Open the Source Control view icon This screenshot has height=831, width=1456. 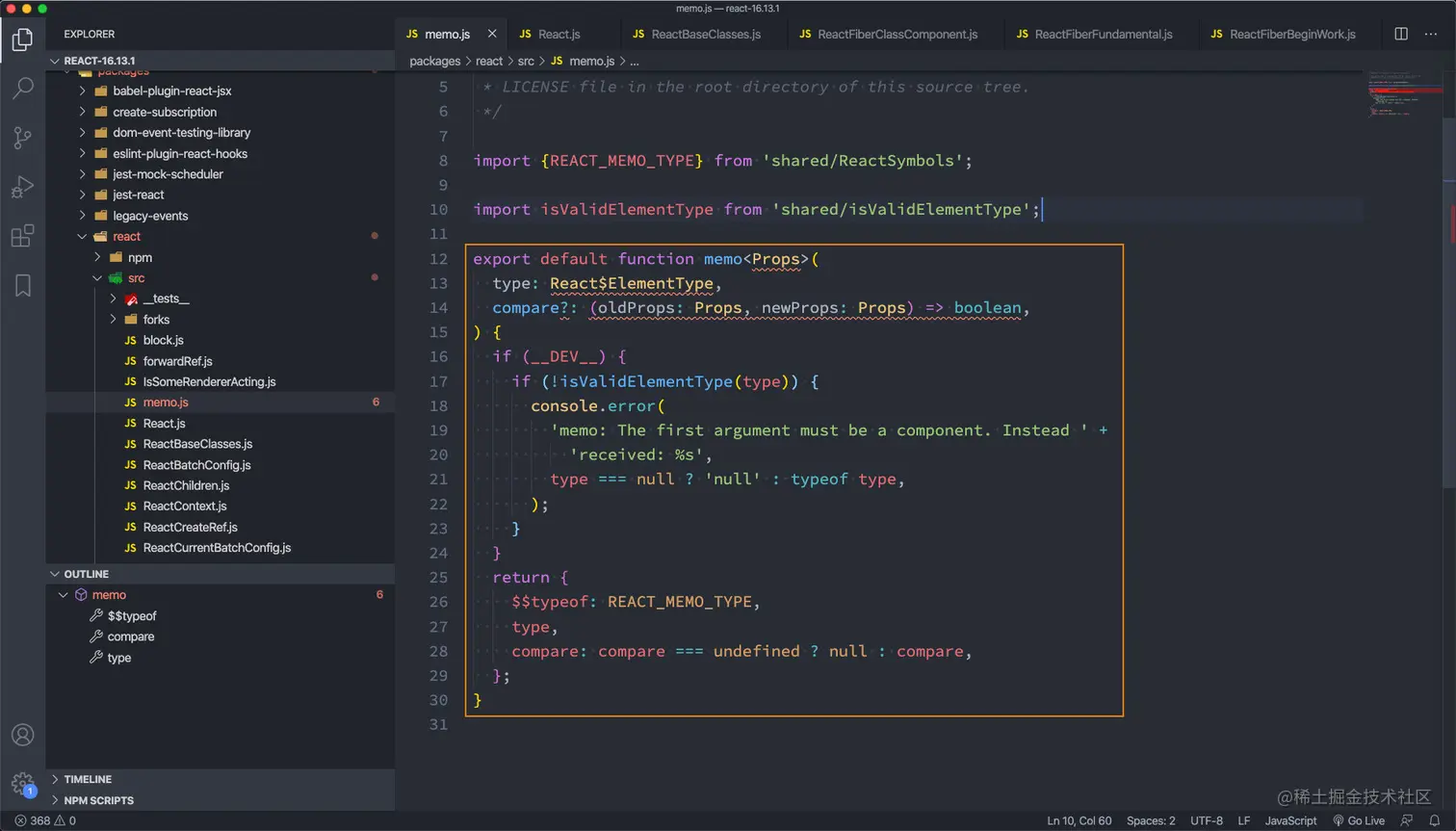[x=22, y=138]
